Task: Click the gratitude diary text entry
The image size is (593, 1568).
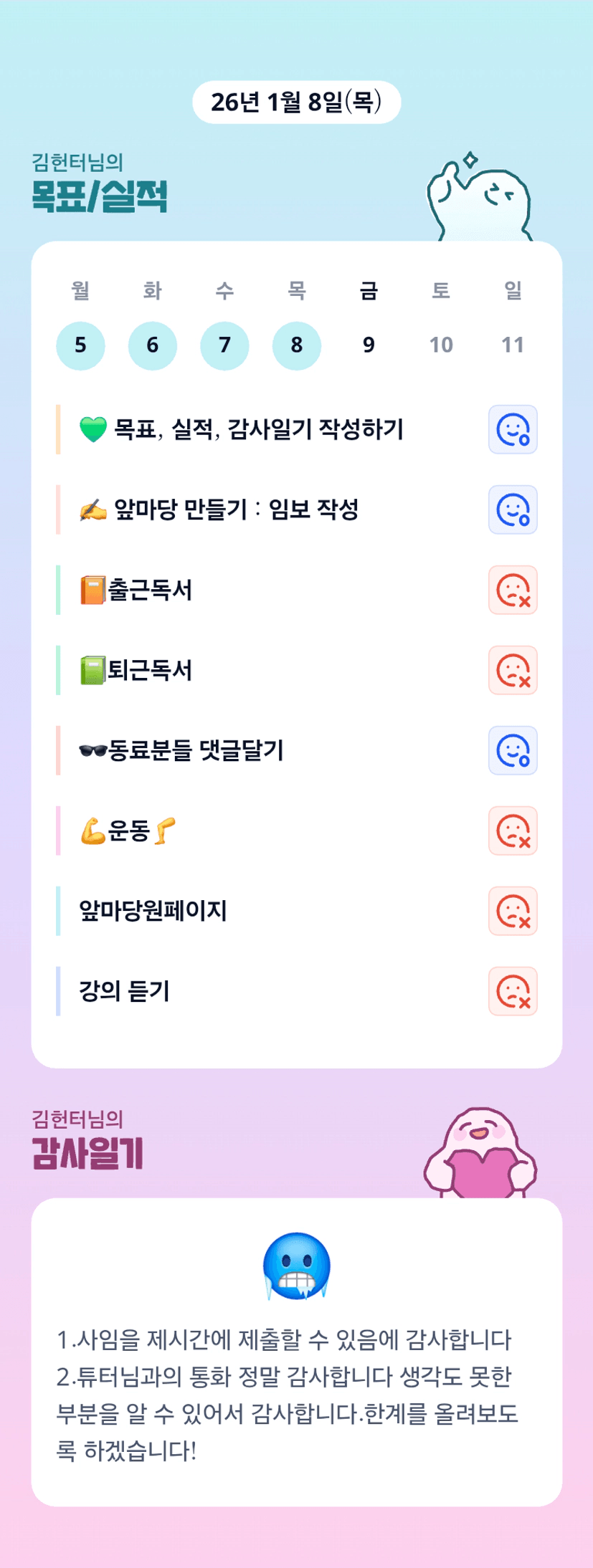Action: point(287,1395)
